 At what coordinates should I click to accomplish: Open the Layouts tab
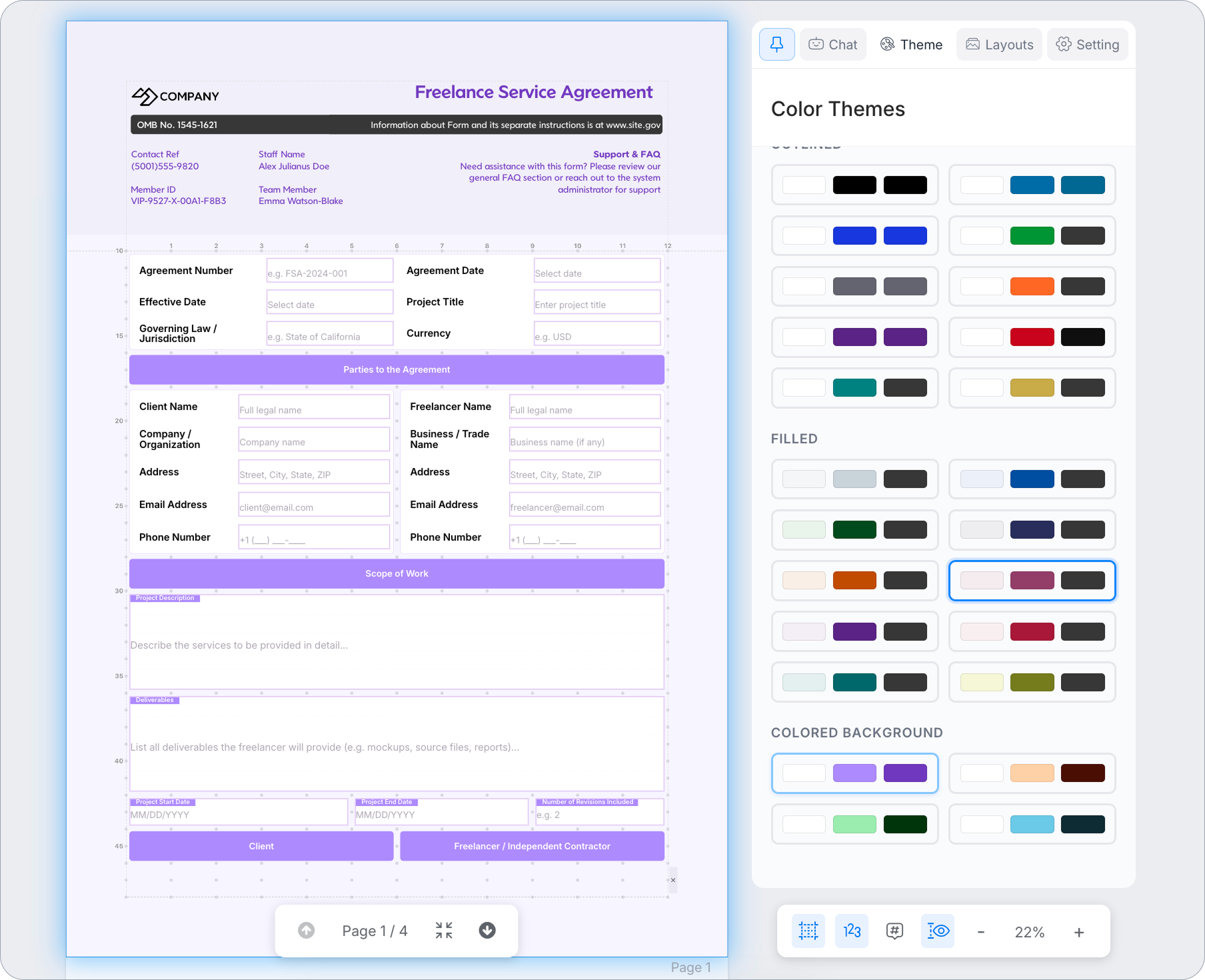pyautogui.click(x=999, y=45)
